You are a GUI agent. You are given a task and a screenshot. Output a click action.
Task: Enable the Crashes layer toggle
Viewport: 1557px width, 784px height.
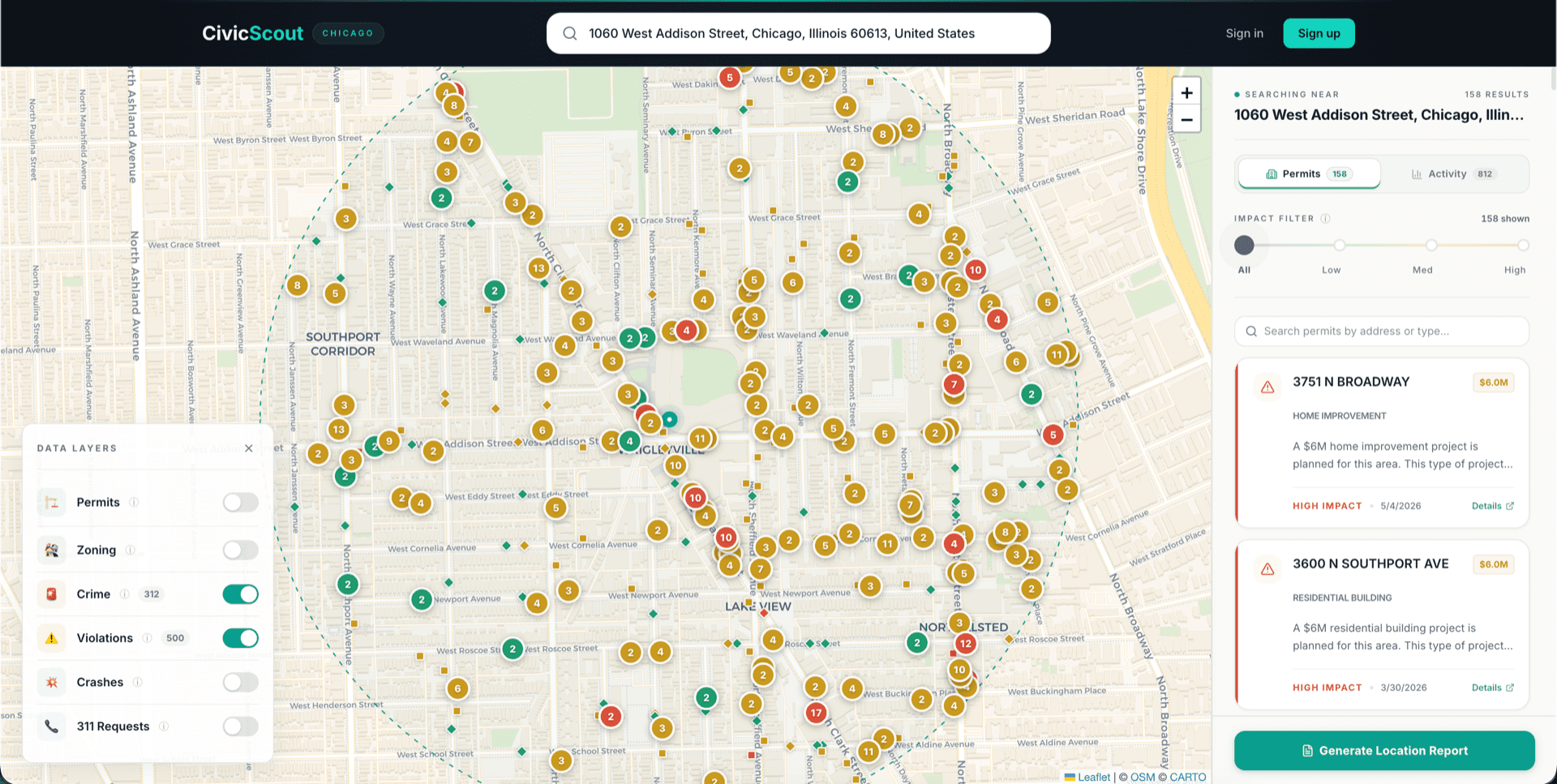click(241, 683)
